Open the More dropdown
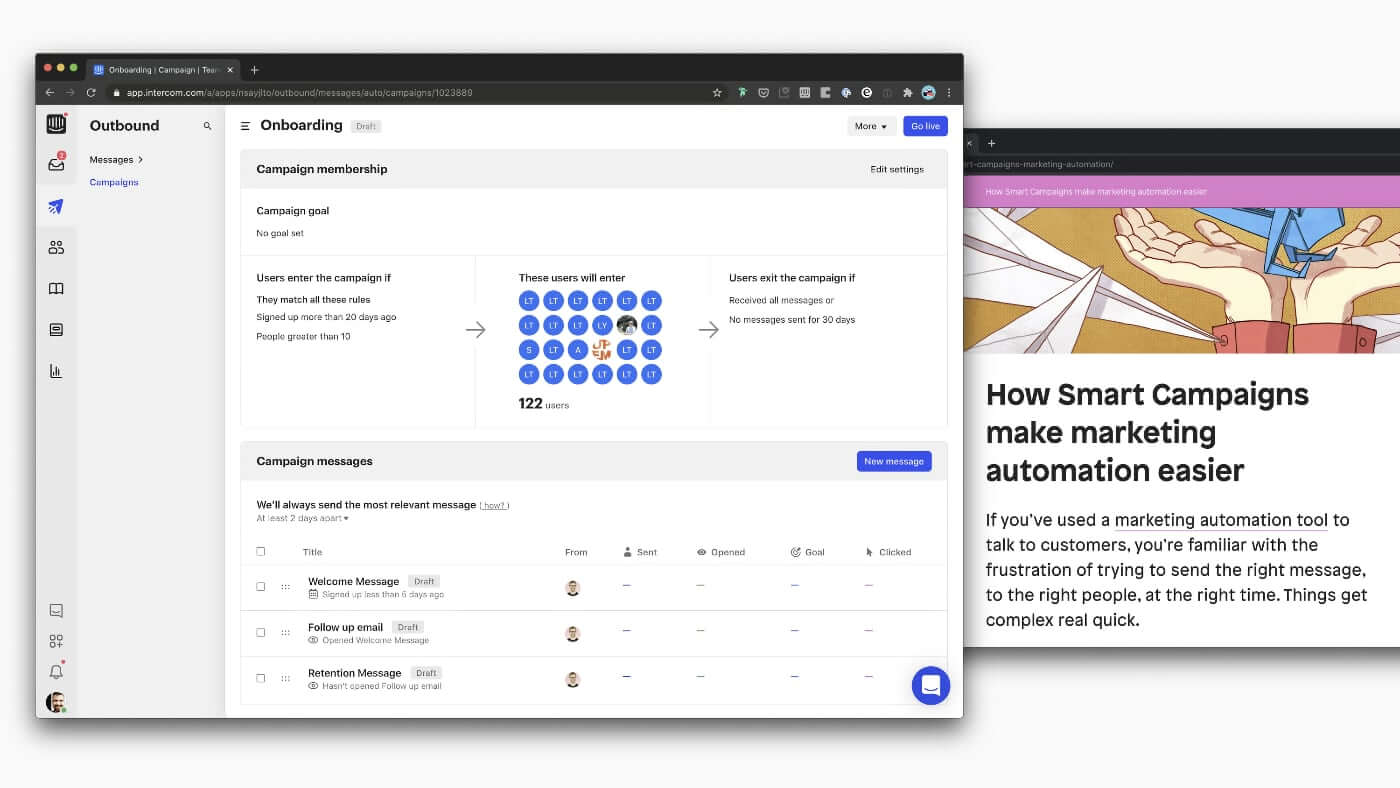This screenshot has height=788, width=1400. pyautogui.click(x=871, y=126)
